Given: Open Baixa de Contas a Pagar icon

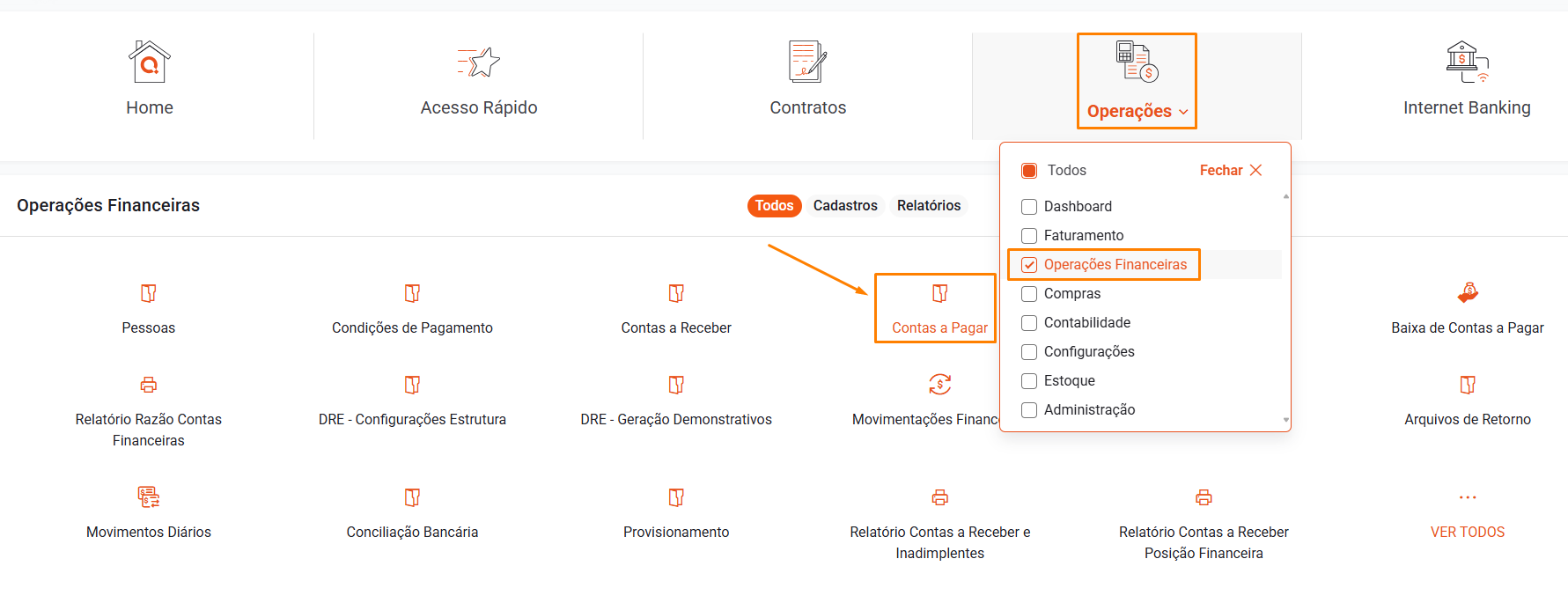Looking at the screenshot, I should point(1467,293).
